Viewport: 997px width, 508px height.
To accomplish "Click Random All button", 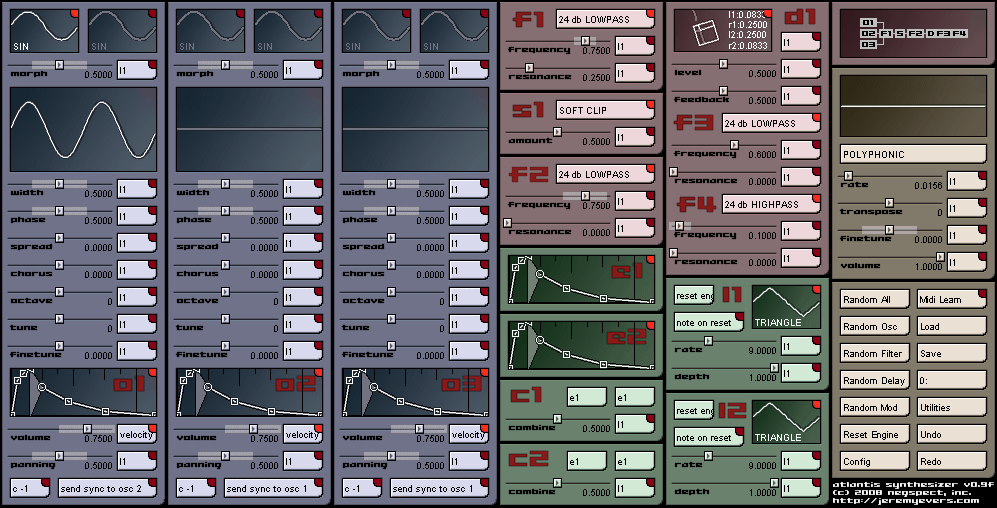I will (x=874, y=299).
